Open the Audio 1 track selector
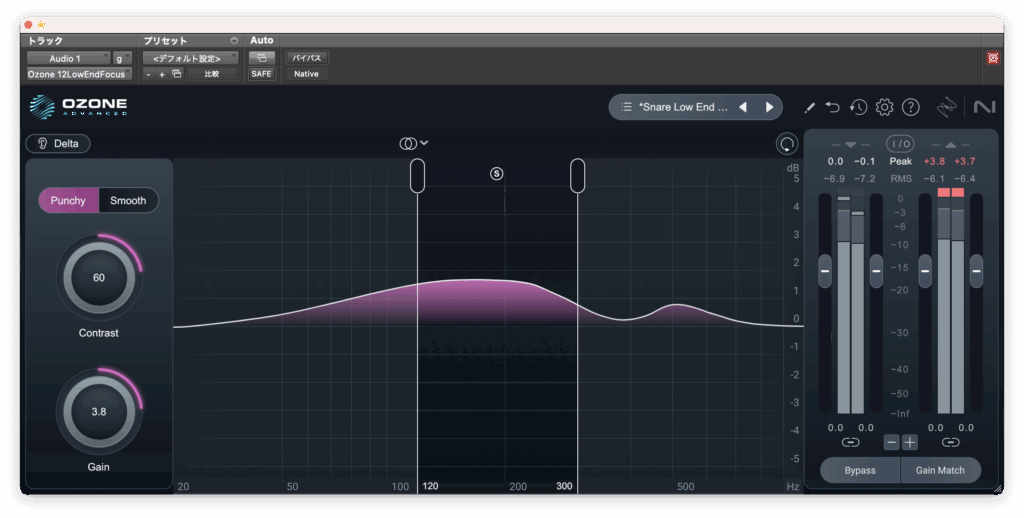This screenshot has width=1024, height=518. 68,58
